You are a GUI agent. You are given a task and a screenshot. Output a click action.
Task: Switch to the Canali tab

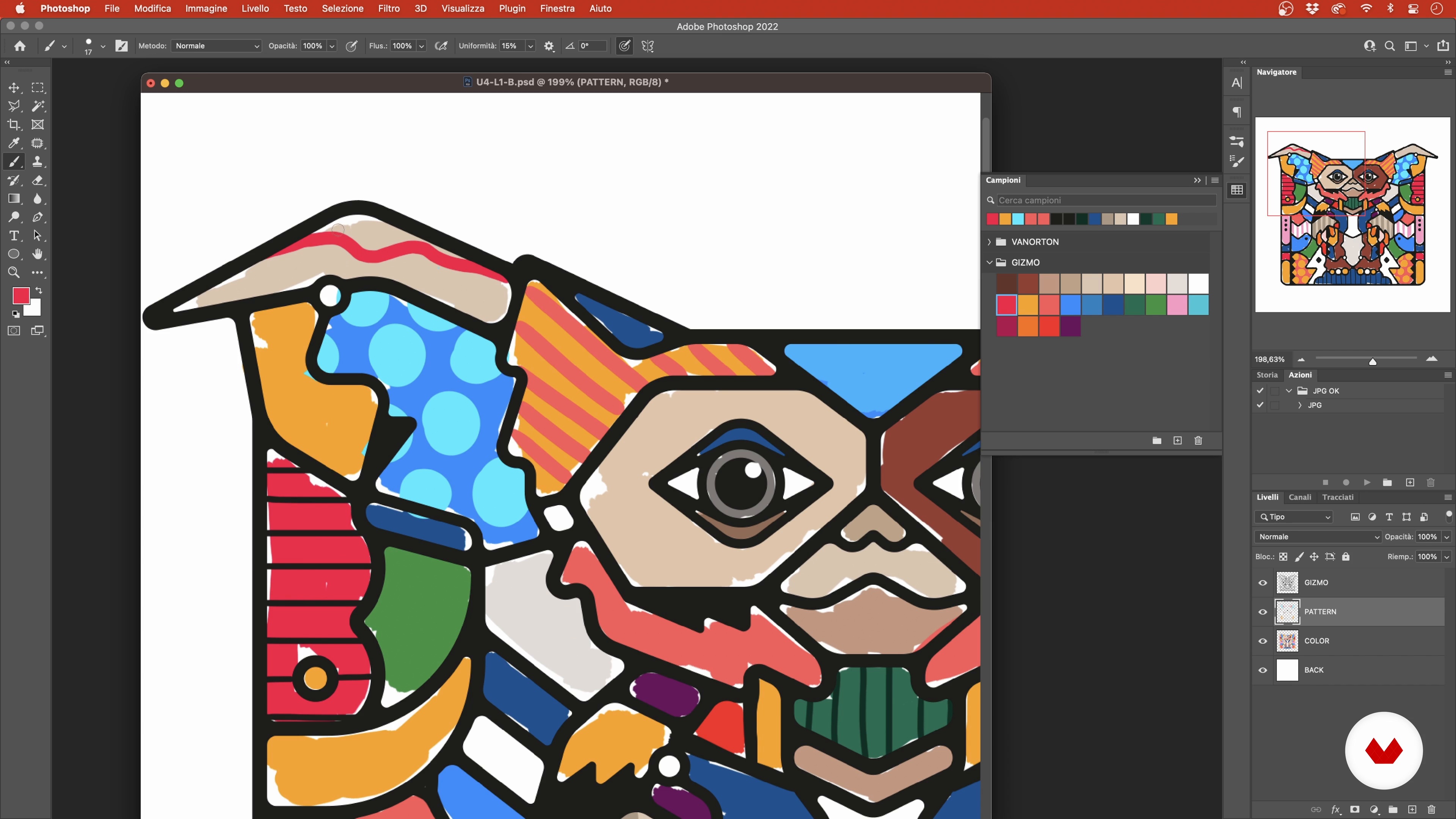pyautogui.click(x=1299, y=497)
